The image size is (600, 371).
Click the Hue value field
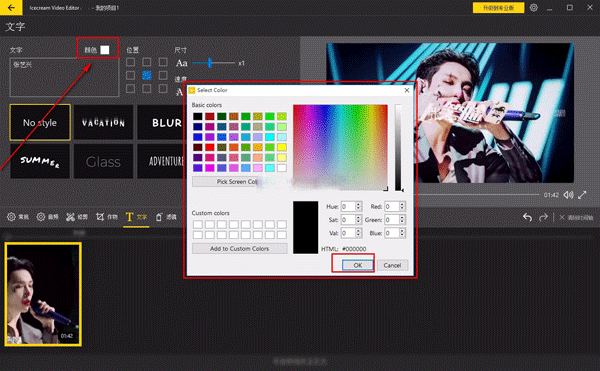(x=348, y=207)
